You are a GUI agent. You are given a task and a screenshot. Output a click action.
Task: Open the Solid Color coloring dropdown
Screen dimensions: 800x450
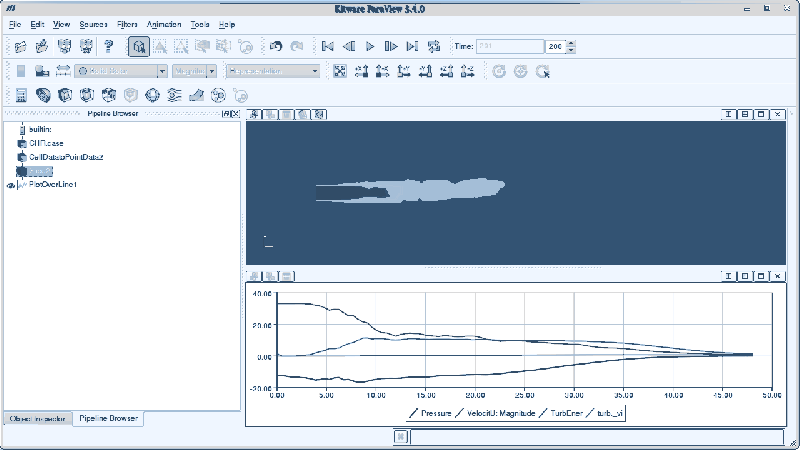pyautogui.click(x=121, y=71)
